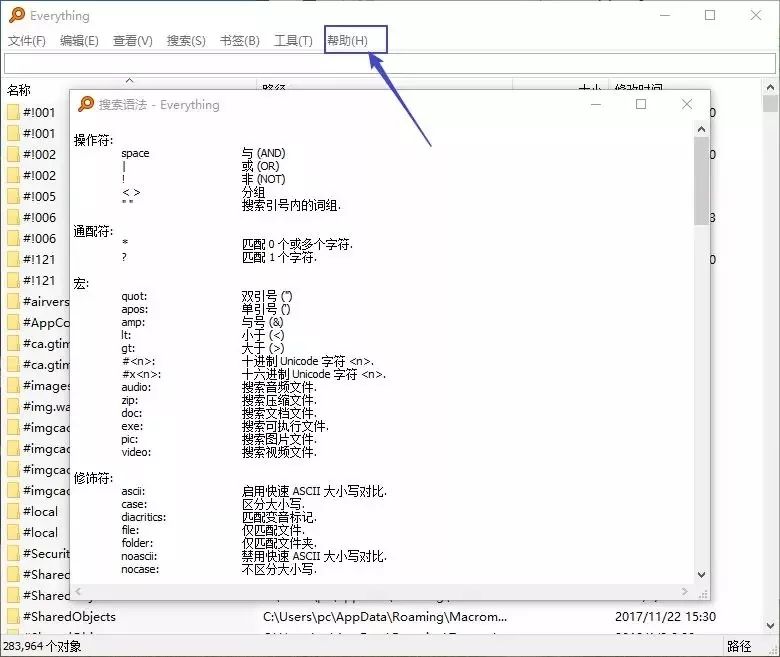The height and width of the screenshot is (657, 780).
Task: Click the noascii: modifier entry
Action: point(139,556)
